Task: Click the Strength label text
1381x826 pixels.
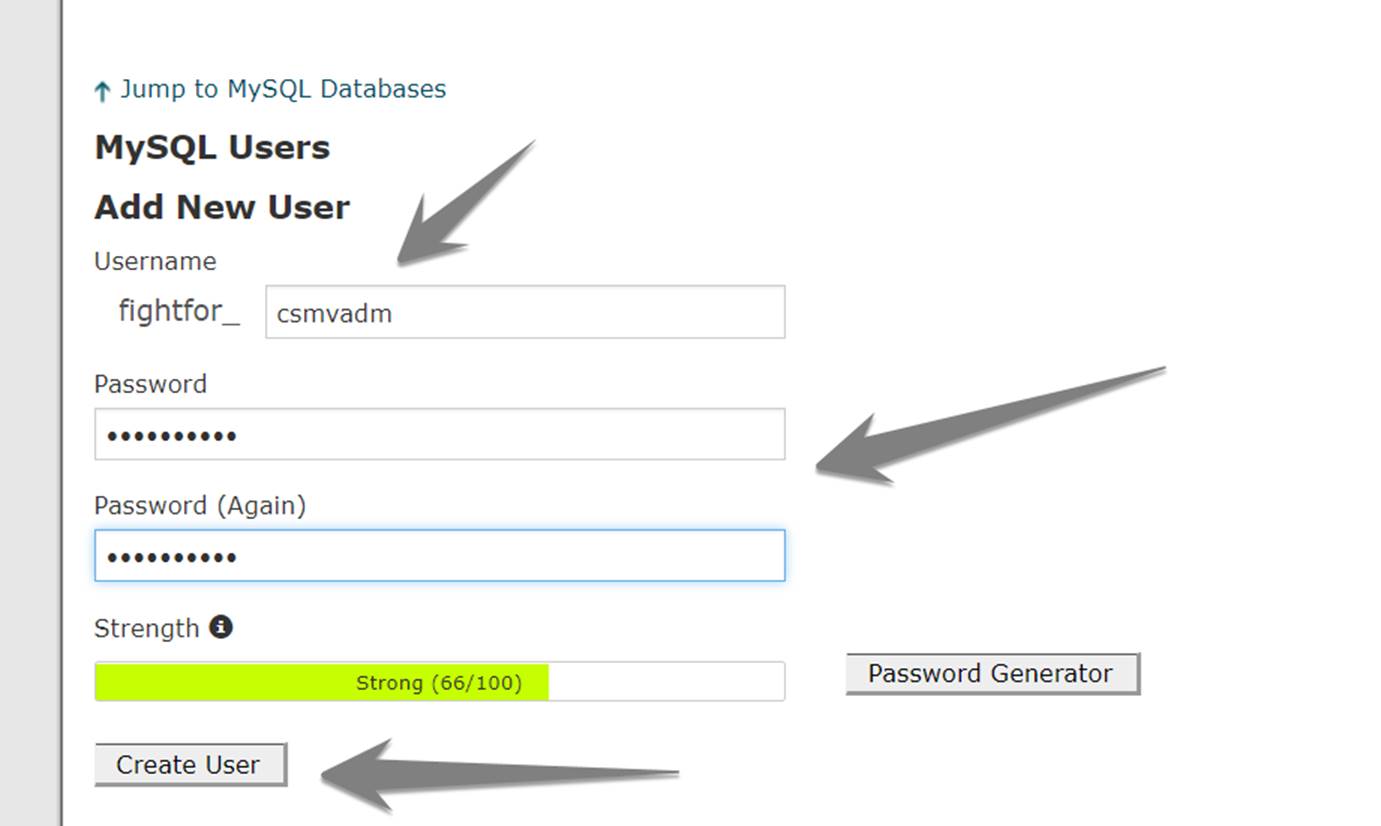Action: [147, 629]
